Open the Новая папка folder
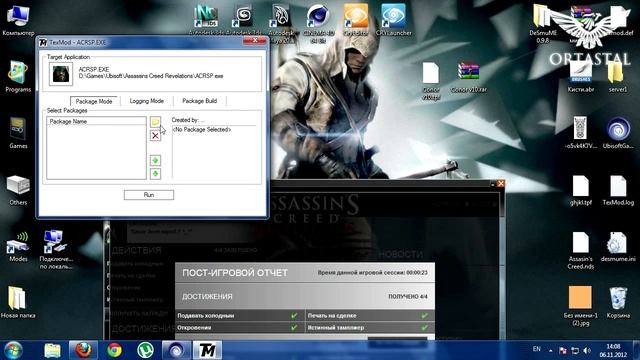The image size is (640, 360). click(x=18, y=303)
